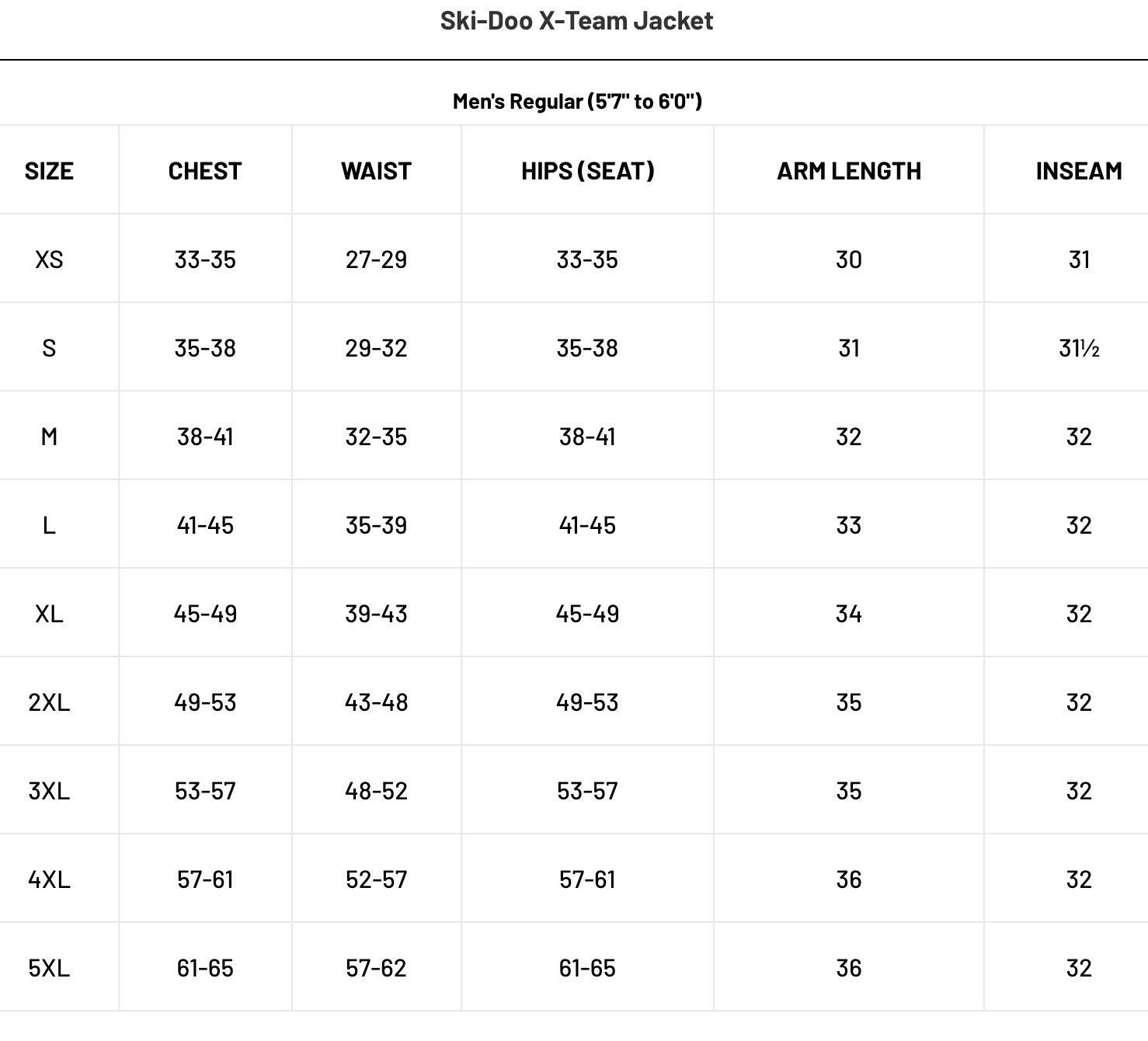Click hips value 45-49 in XL row
This screenshot has height=1041, width=1148.
click(x=587, y=614)
